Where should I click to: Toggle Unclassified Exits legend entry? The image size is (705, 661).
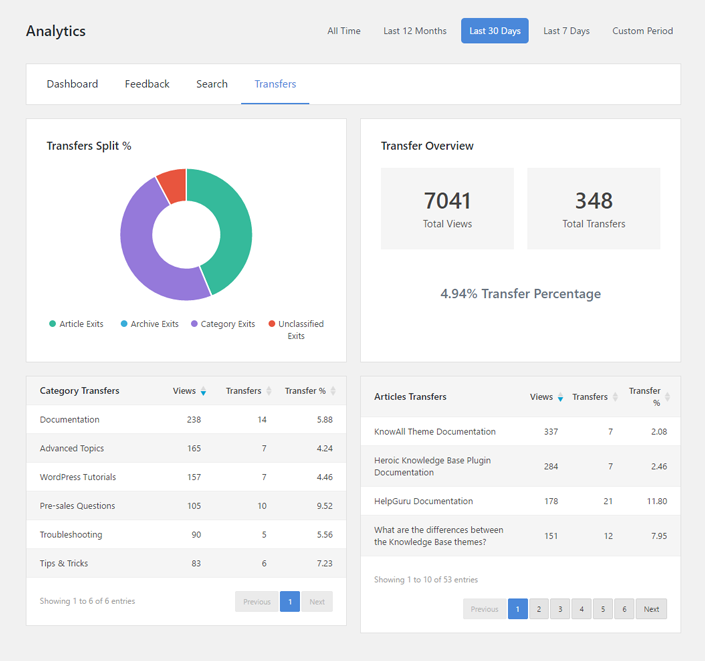[272, 324]
